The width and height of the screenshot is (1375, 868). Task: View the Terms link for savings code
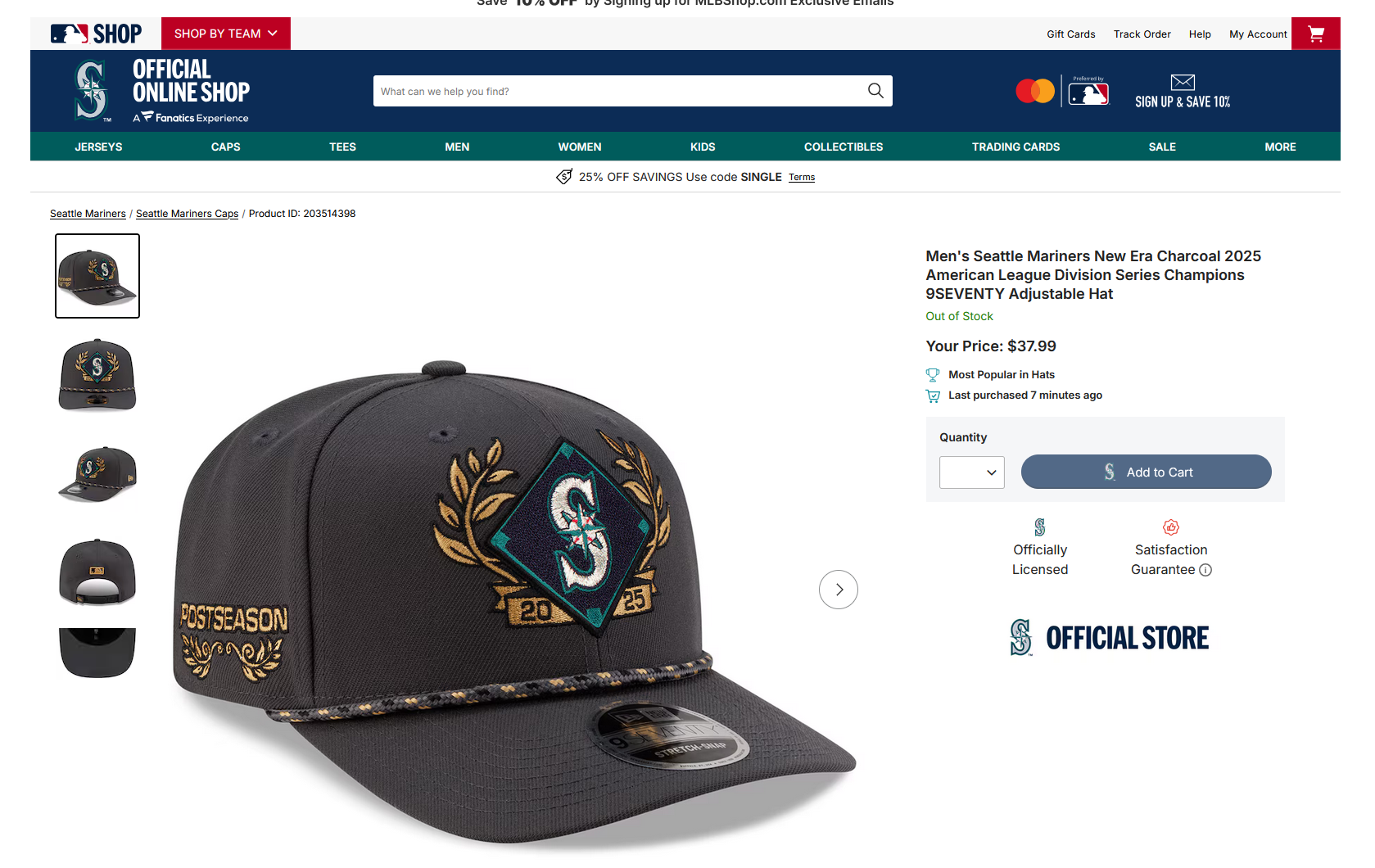click(x=802, y=177)
